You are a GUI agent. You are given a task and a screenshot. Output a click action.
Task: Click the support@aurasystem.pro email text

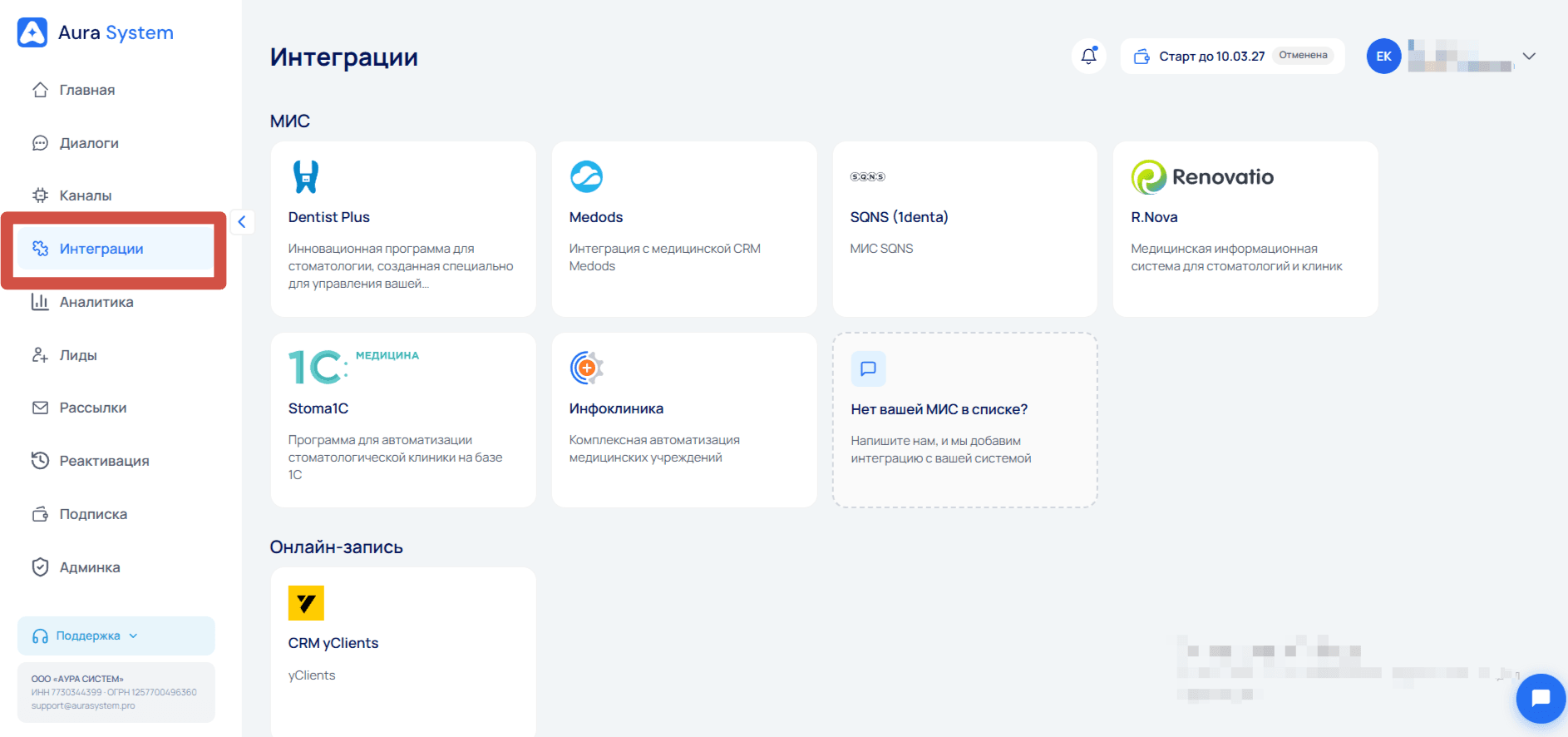[83, 706]
